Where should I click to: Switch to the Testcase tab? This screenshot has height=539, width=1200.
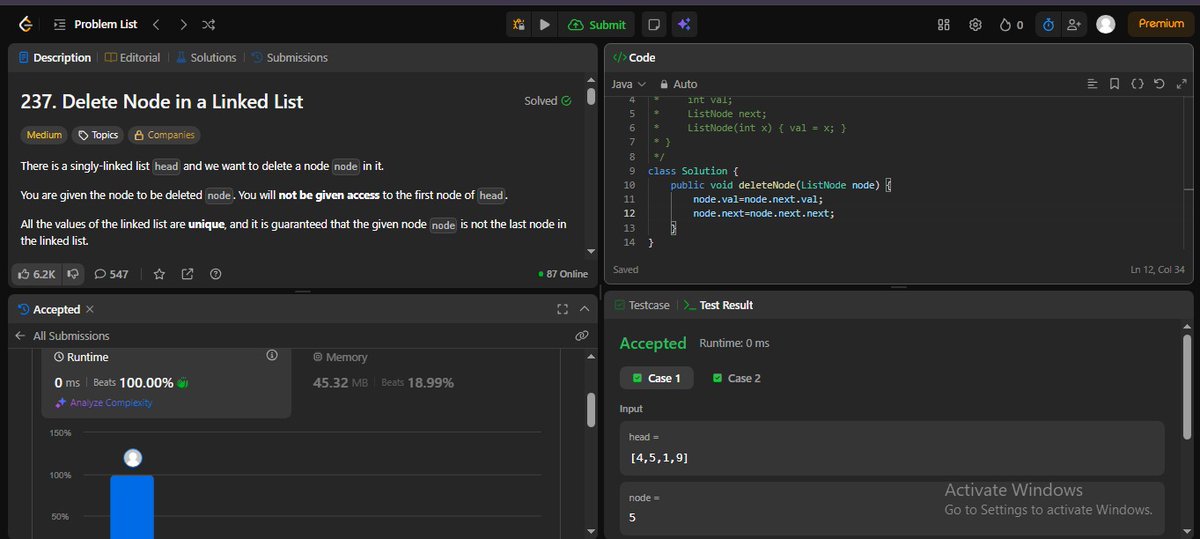[642, 305]
